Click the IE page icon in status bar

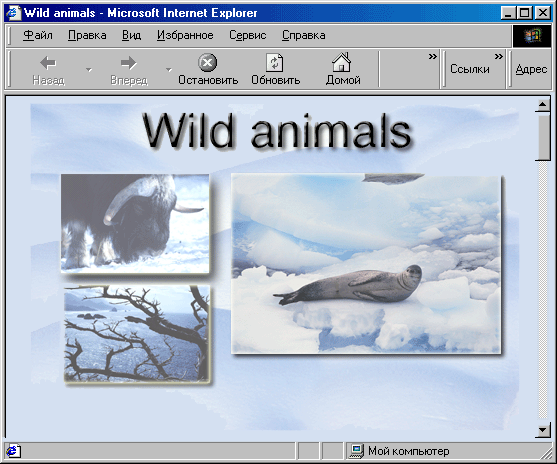click(x=13, y=451)
